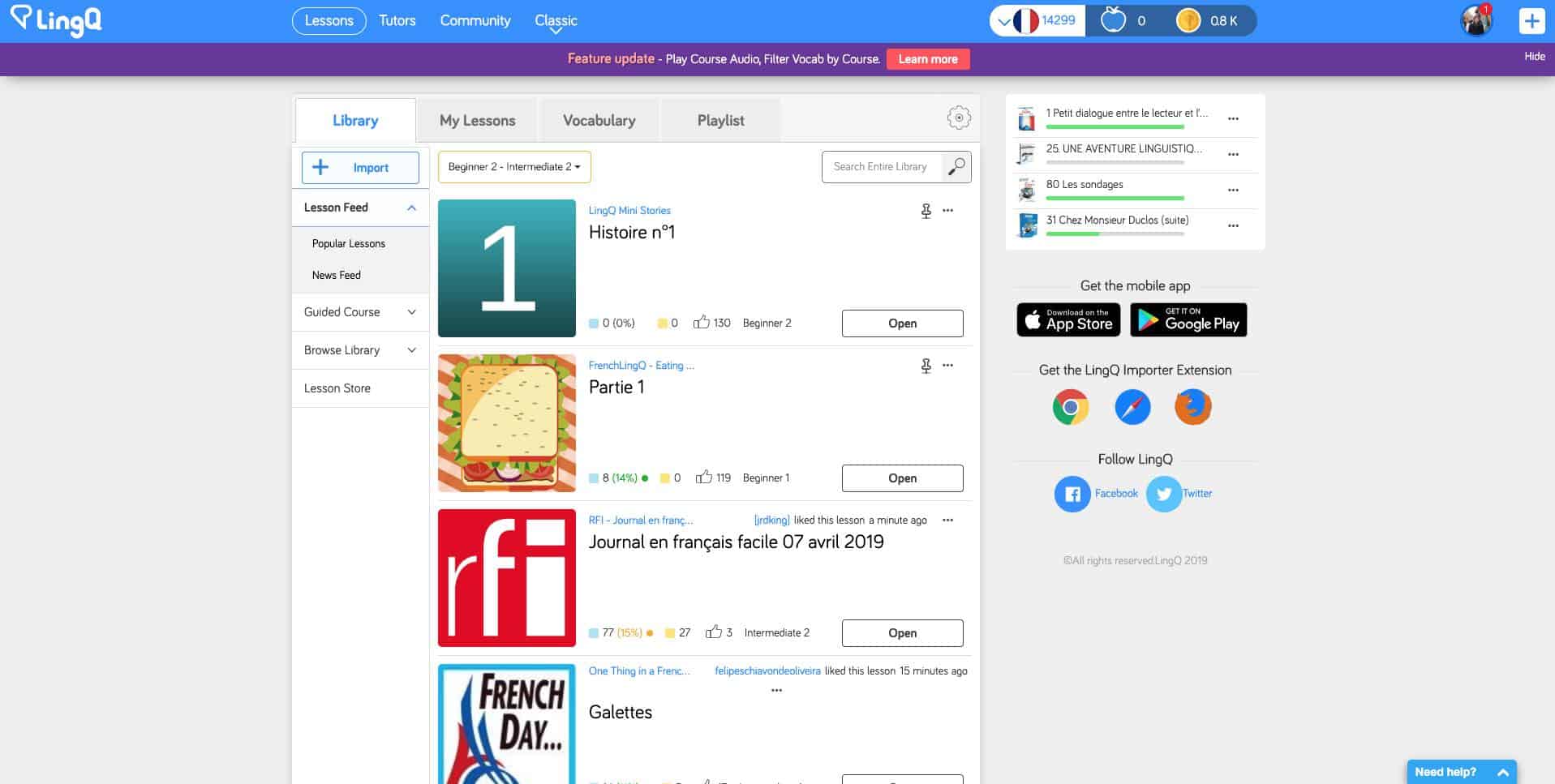
Task: Click in the Search Entire Library field
Action: pyautogui.click(x=882, y=167)
